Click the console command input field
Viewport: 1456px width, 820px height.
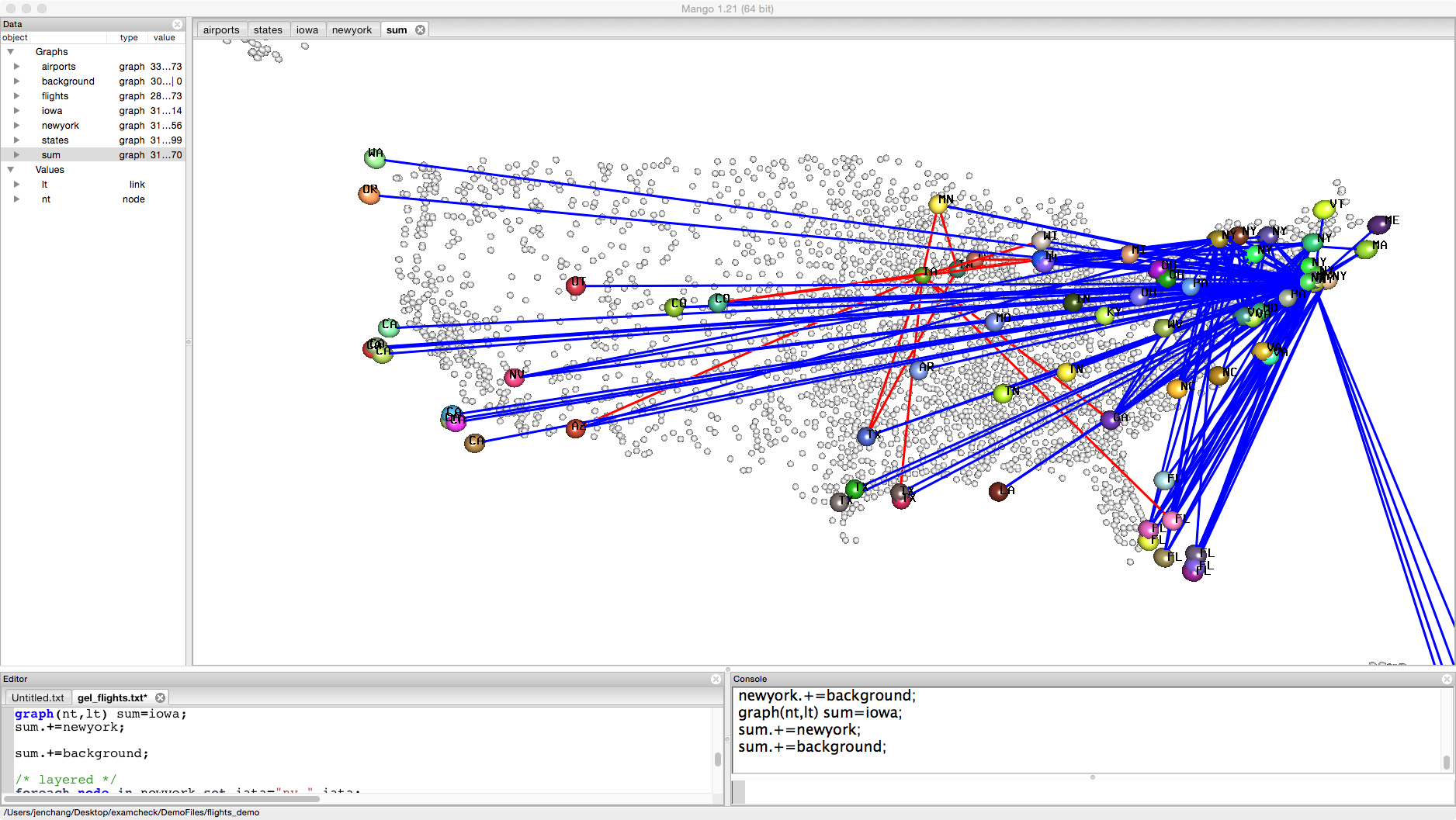pos(1087,791)
